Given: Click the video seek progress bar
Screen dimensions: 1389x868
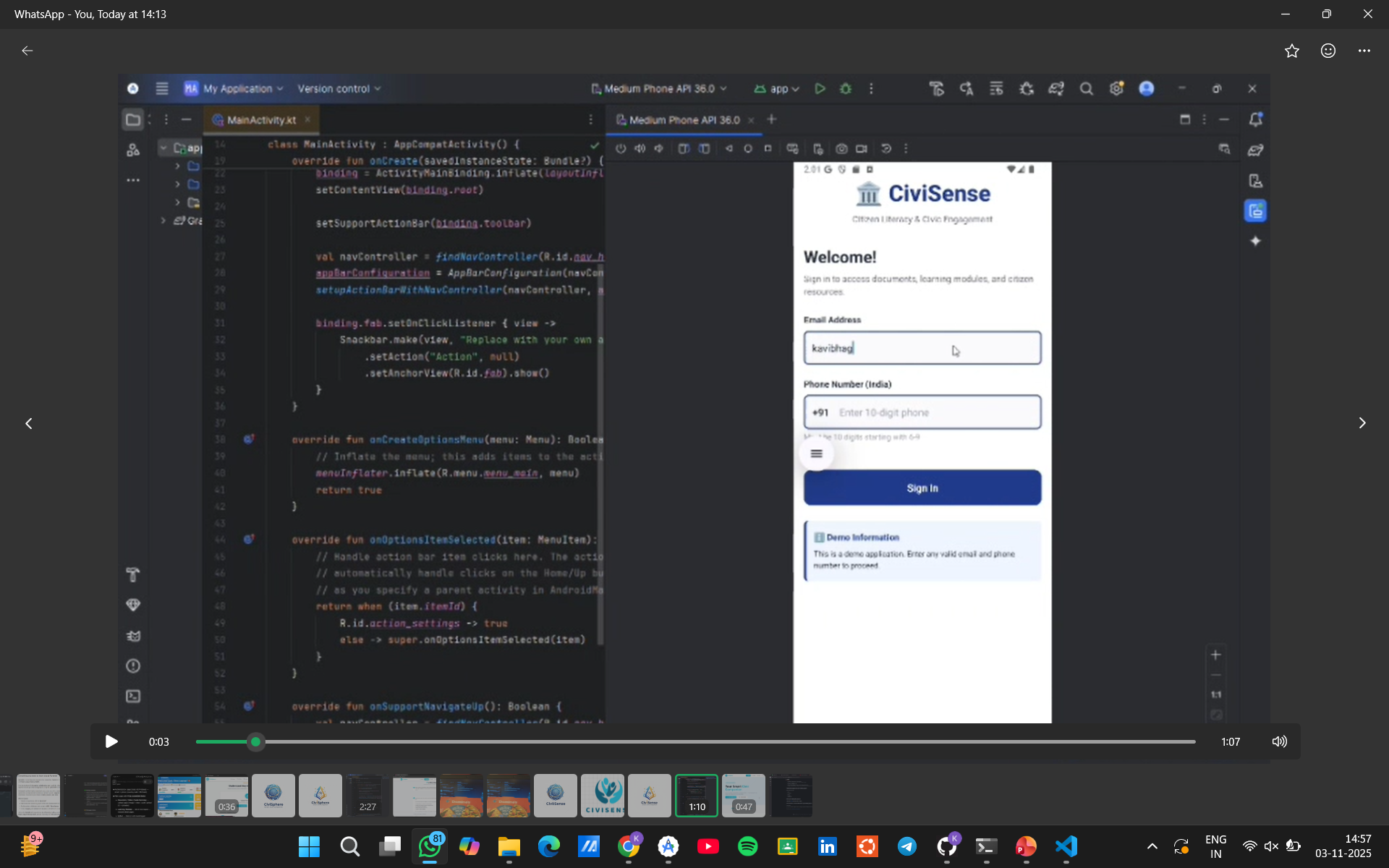Looking at the screenshot, I should pyautogui.click(x=694, y=741).
